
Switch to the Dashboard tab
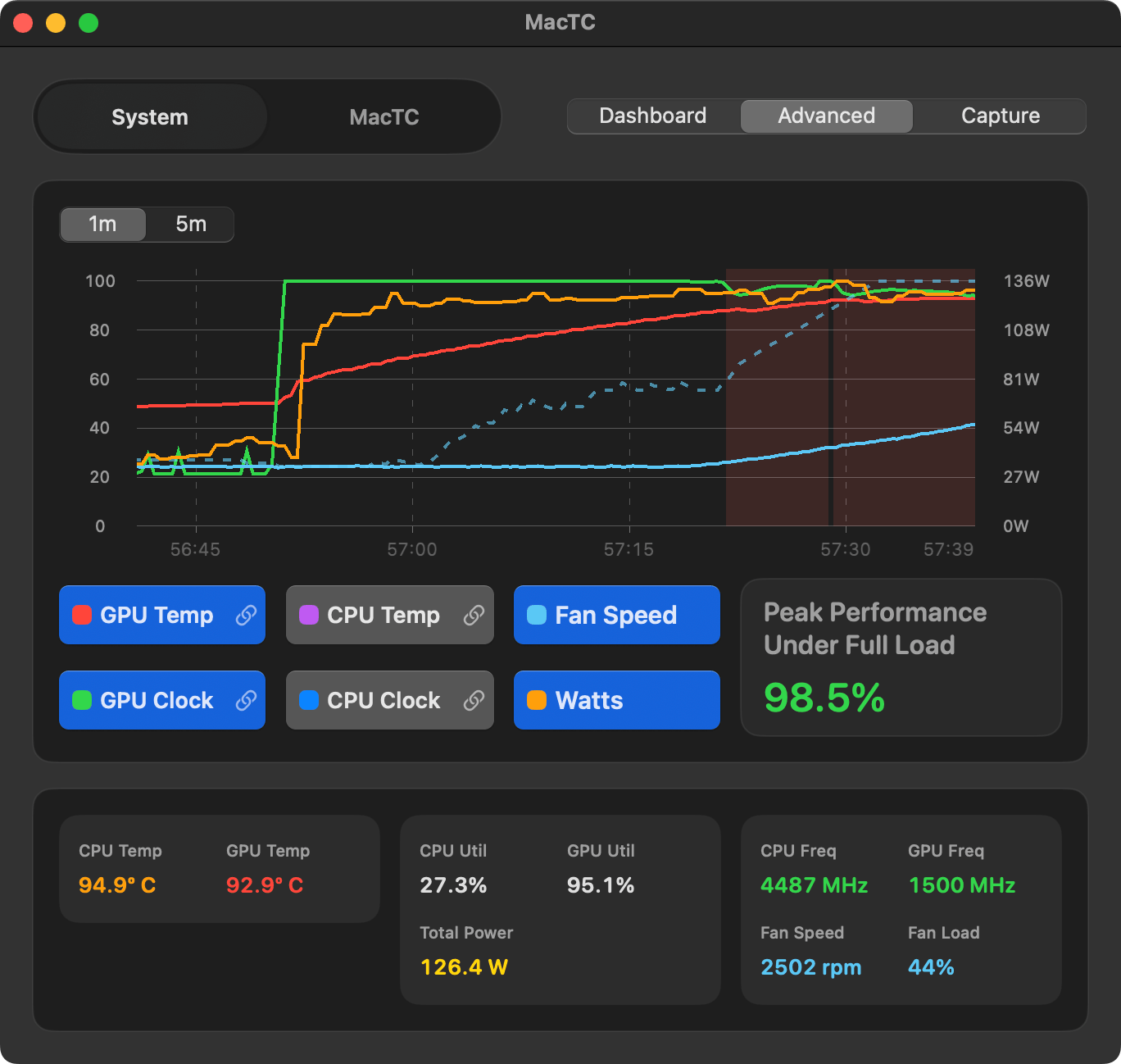coord(653,116)
